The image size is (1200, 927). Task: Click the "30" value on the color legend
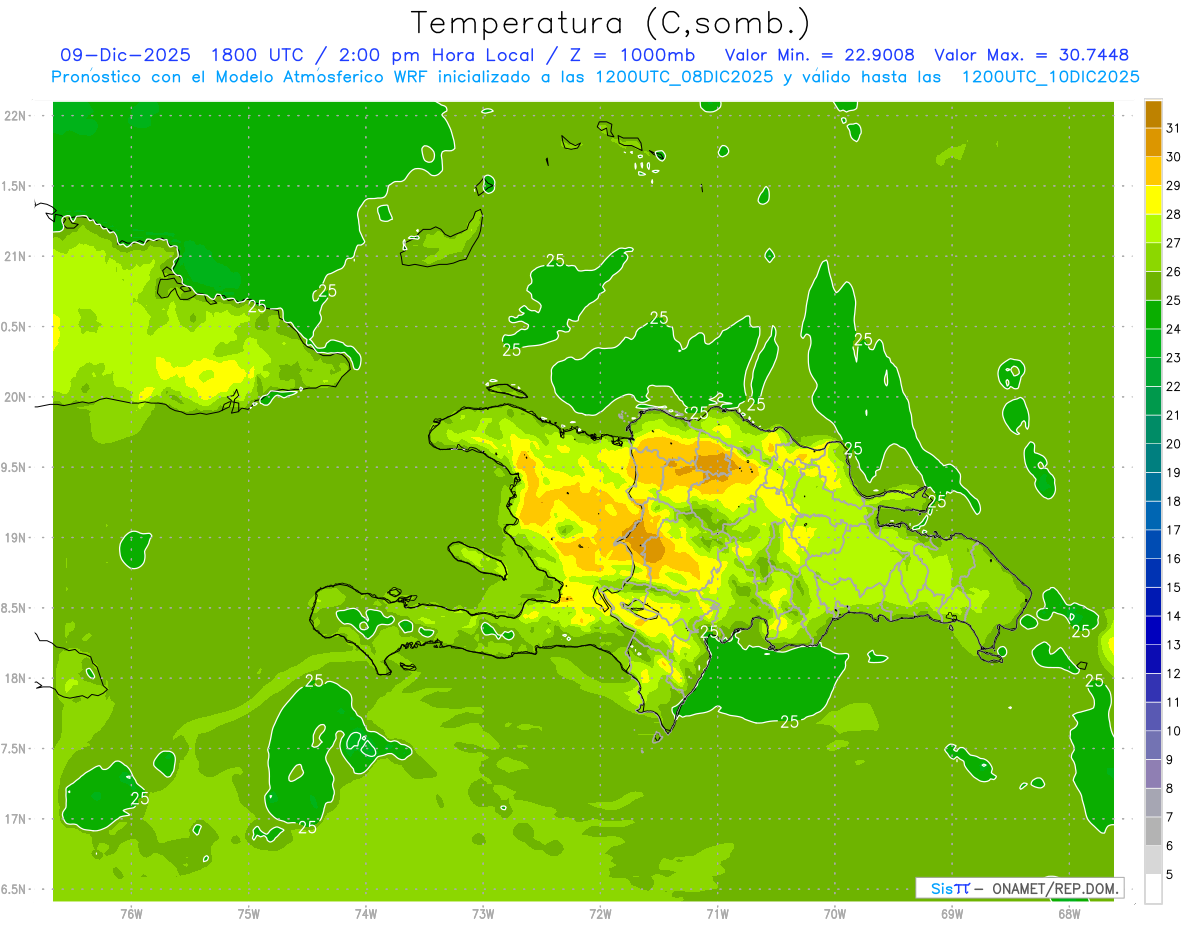pos(1174,157)
